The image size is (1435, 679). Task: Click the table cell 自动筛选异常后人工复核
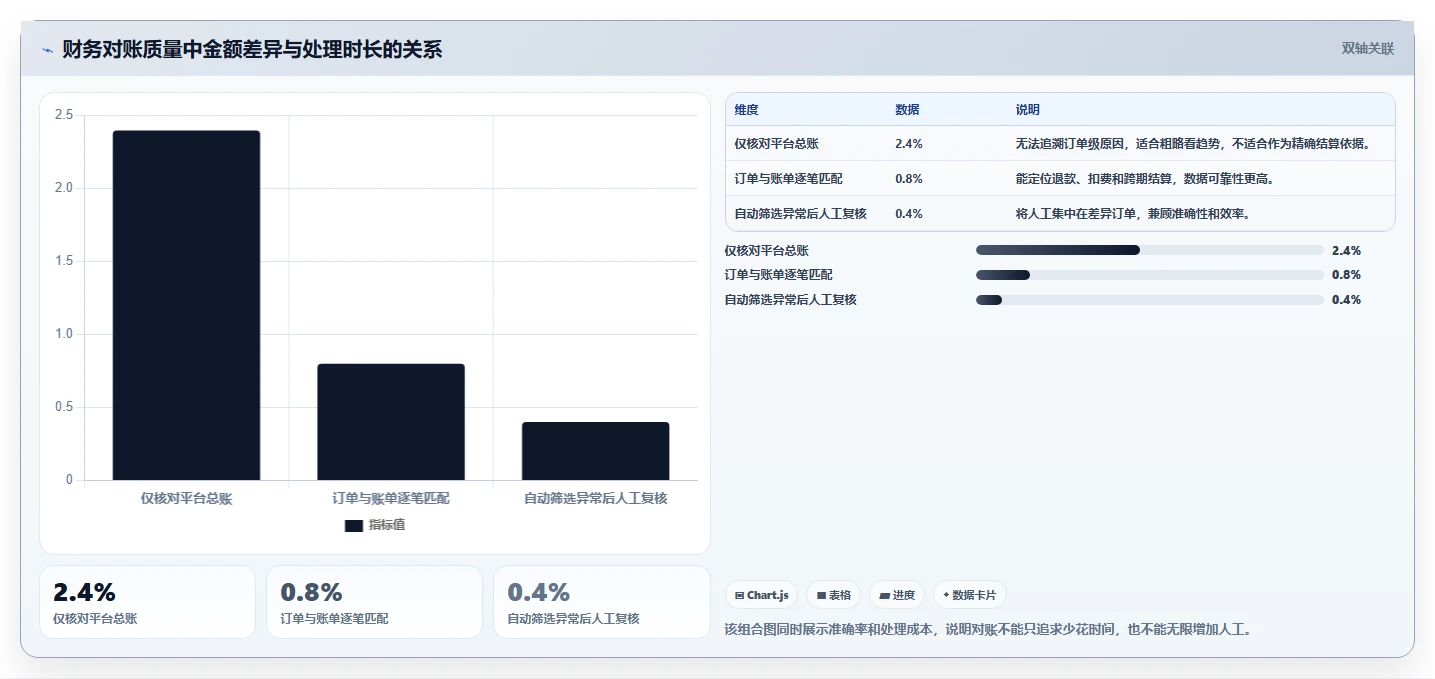[x=800, y=214]
